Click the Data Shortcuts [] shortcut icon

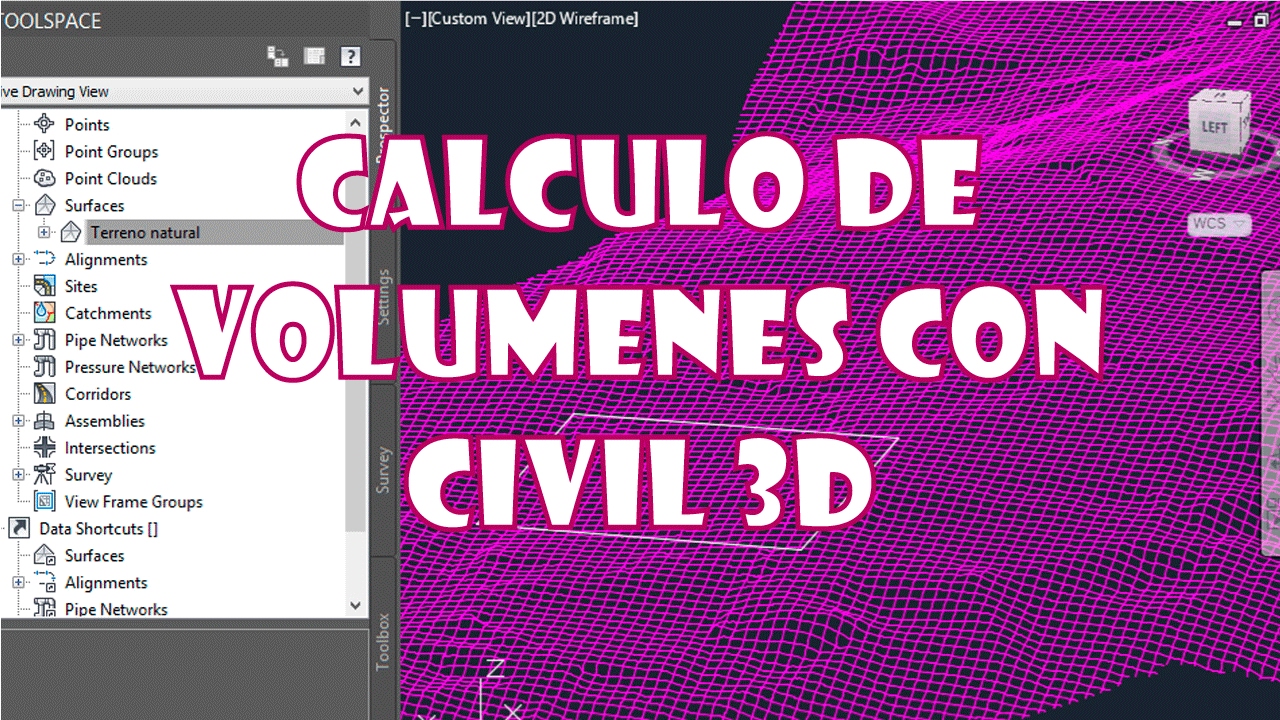coord(19,528)
